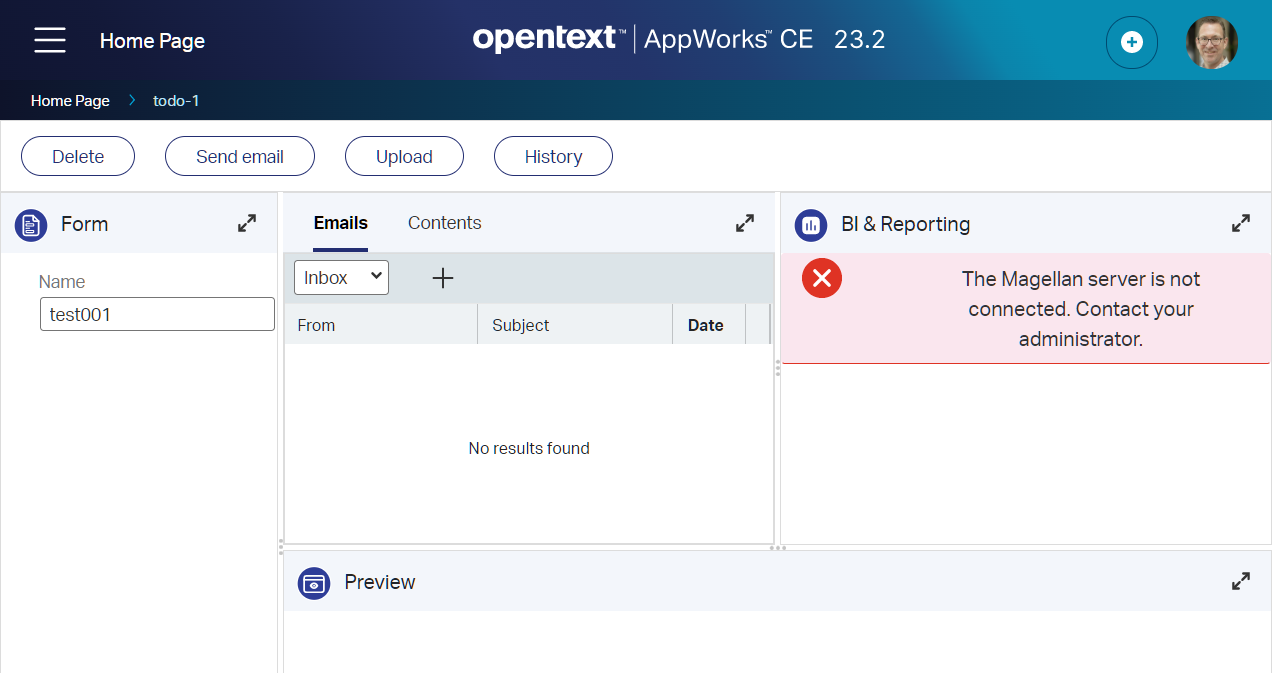This screenshot has width=1272, height=673.
Task: Open the hamburger navigation menu
Action: pos(49,41)
